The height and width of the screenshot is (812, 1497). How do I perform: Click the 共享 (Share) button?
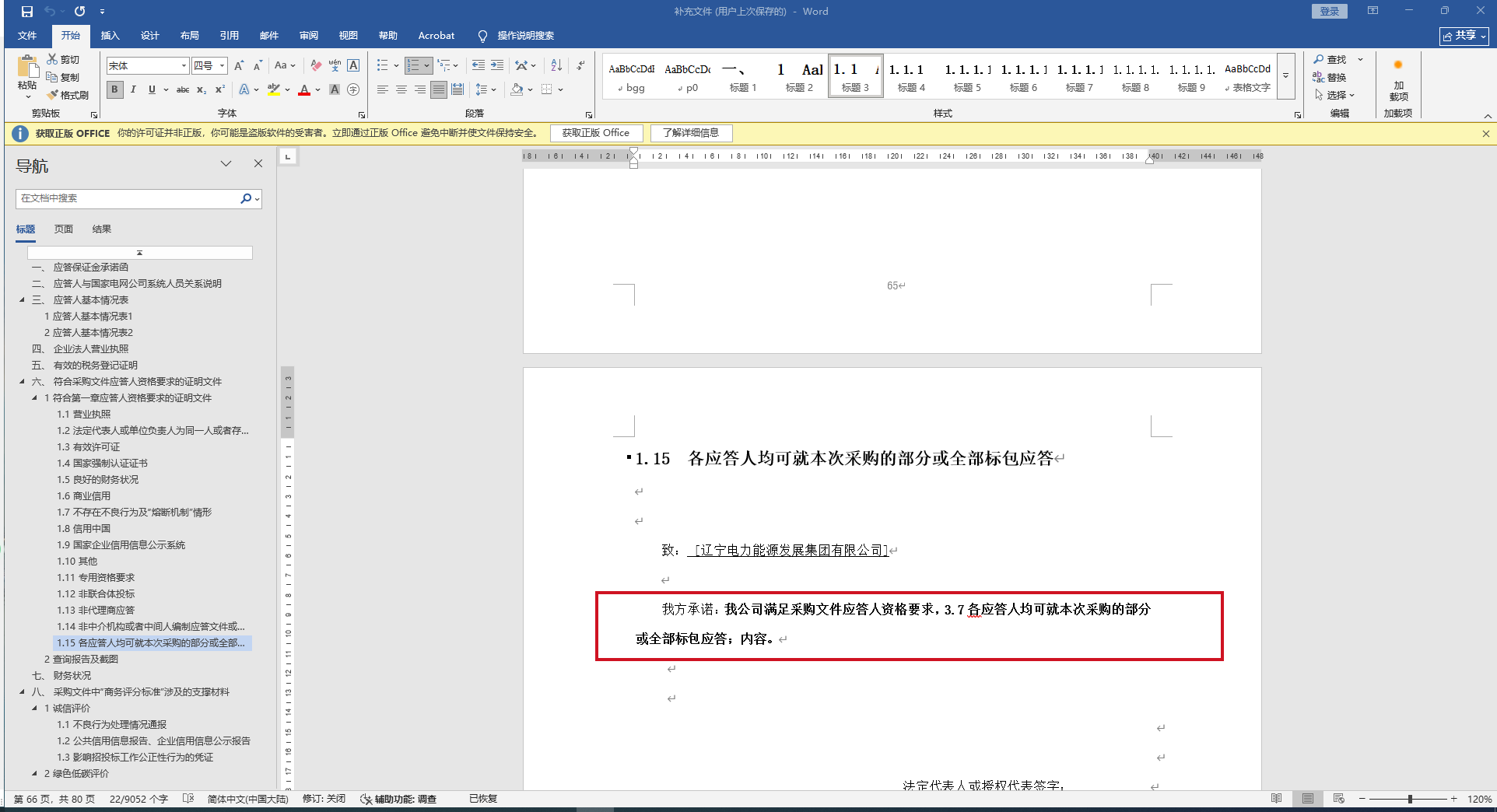[x=1464, y=36]
